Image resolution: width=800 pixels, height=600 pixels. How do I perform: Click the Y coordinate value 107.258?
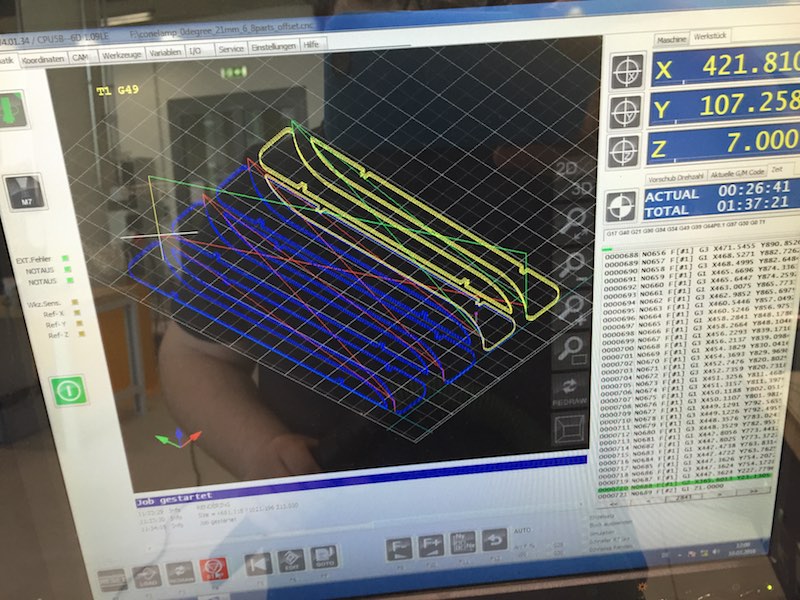[749, 104]
